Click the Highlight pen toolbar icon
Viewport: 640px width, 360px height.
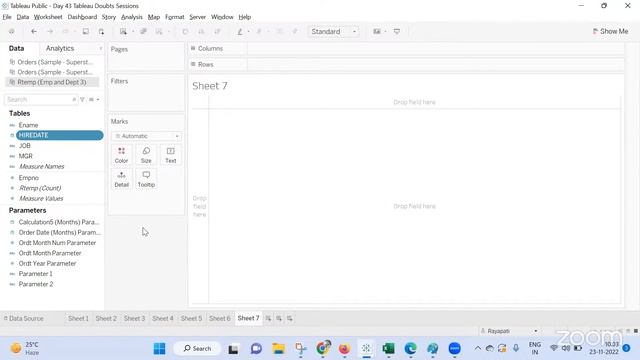(x=240, y=31)
